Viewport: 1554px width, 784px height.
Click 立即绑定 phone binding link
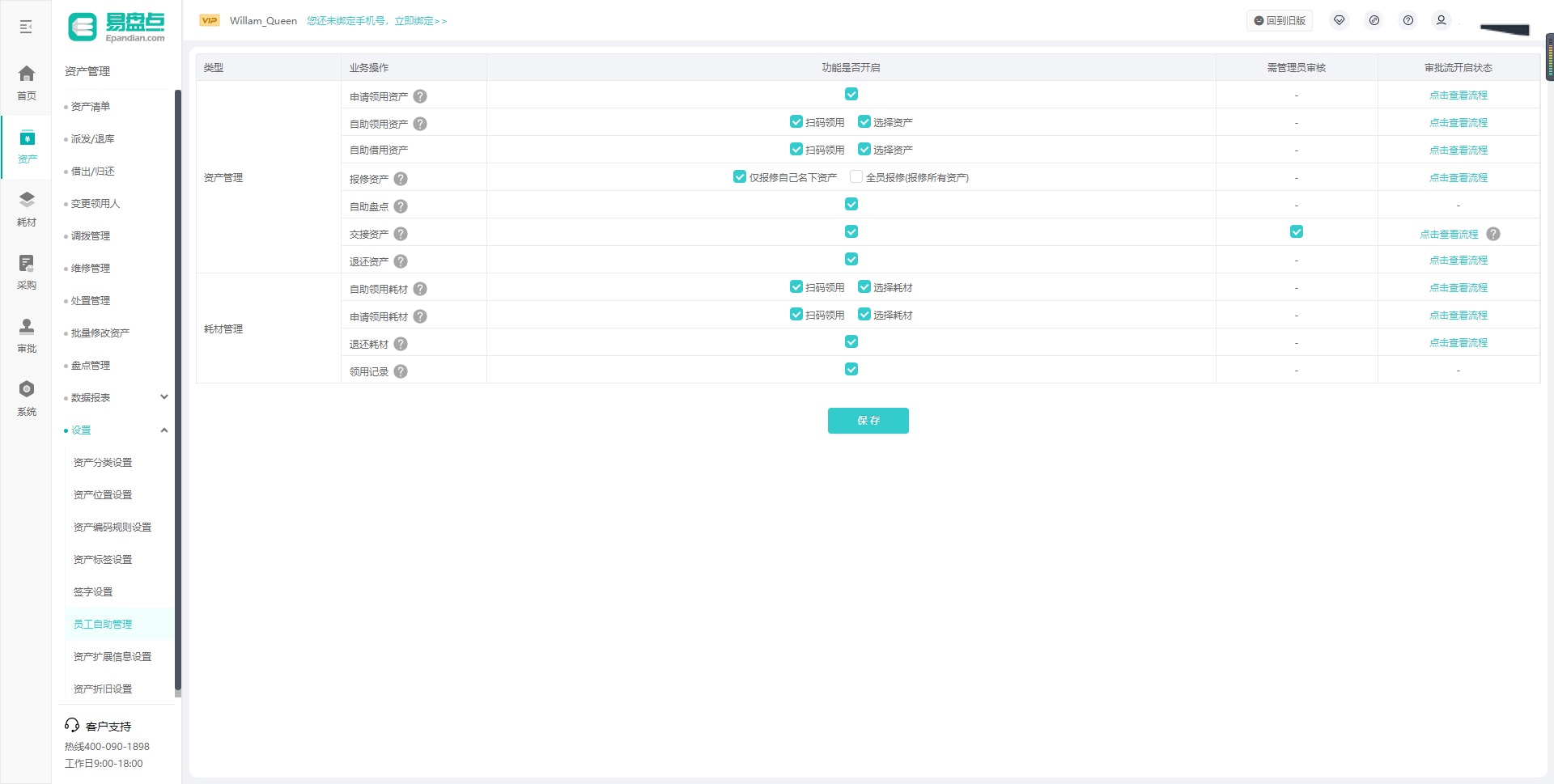(x=420, y=21)
